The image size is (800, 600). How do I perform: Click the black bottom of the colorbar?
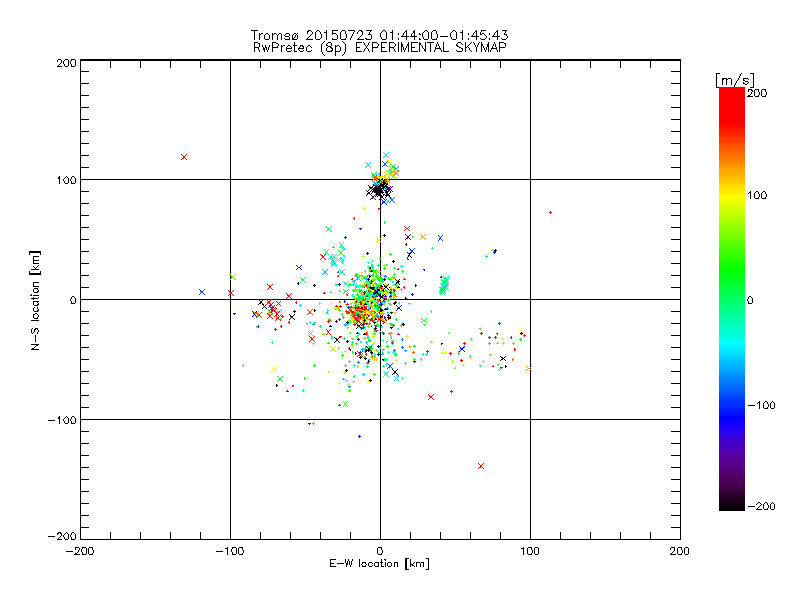[732, 503]
